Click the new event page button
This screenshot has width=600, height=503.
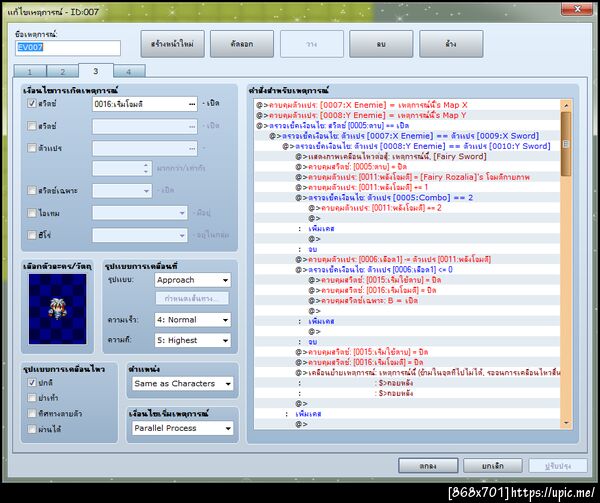(x=172, y=44)
